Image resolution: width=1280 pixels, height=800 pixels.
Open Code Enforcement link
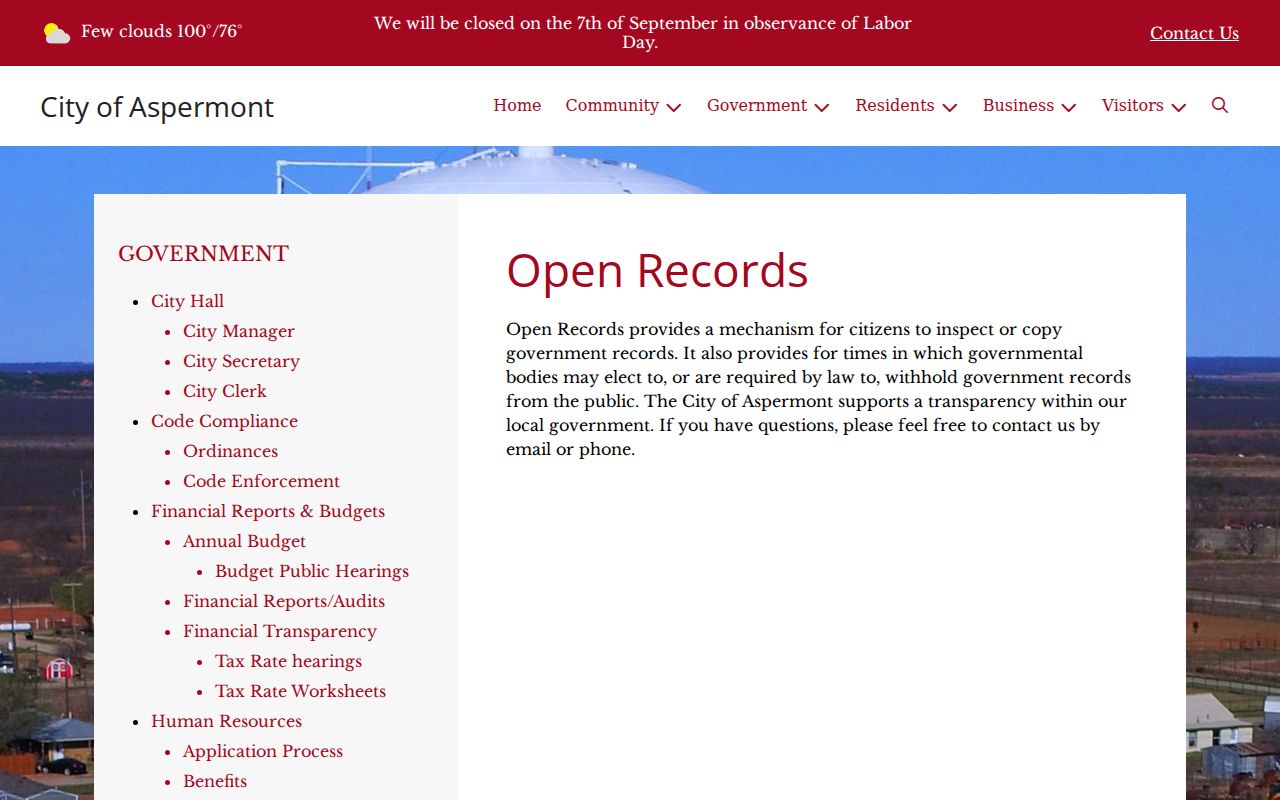pyautogui.click(x=261, y=481)
